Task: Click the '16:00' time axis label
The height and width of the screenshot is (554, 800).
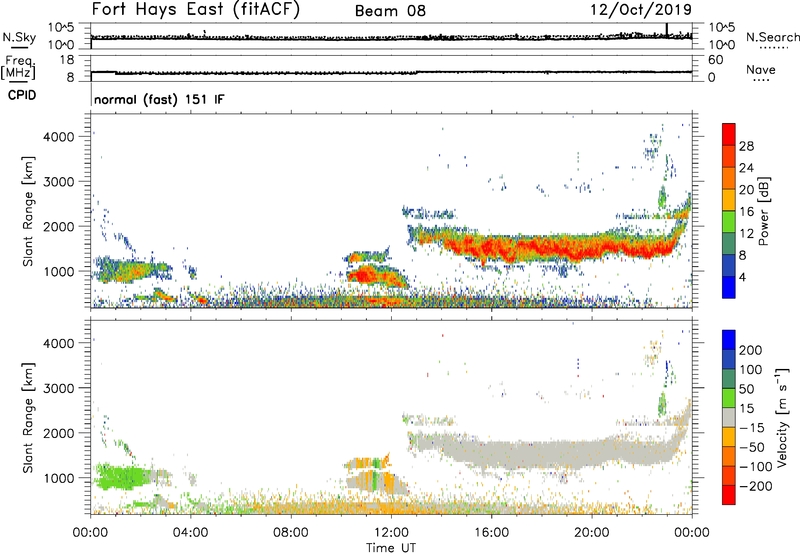Action: [491, 533]
